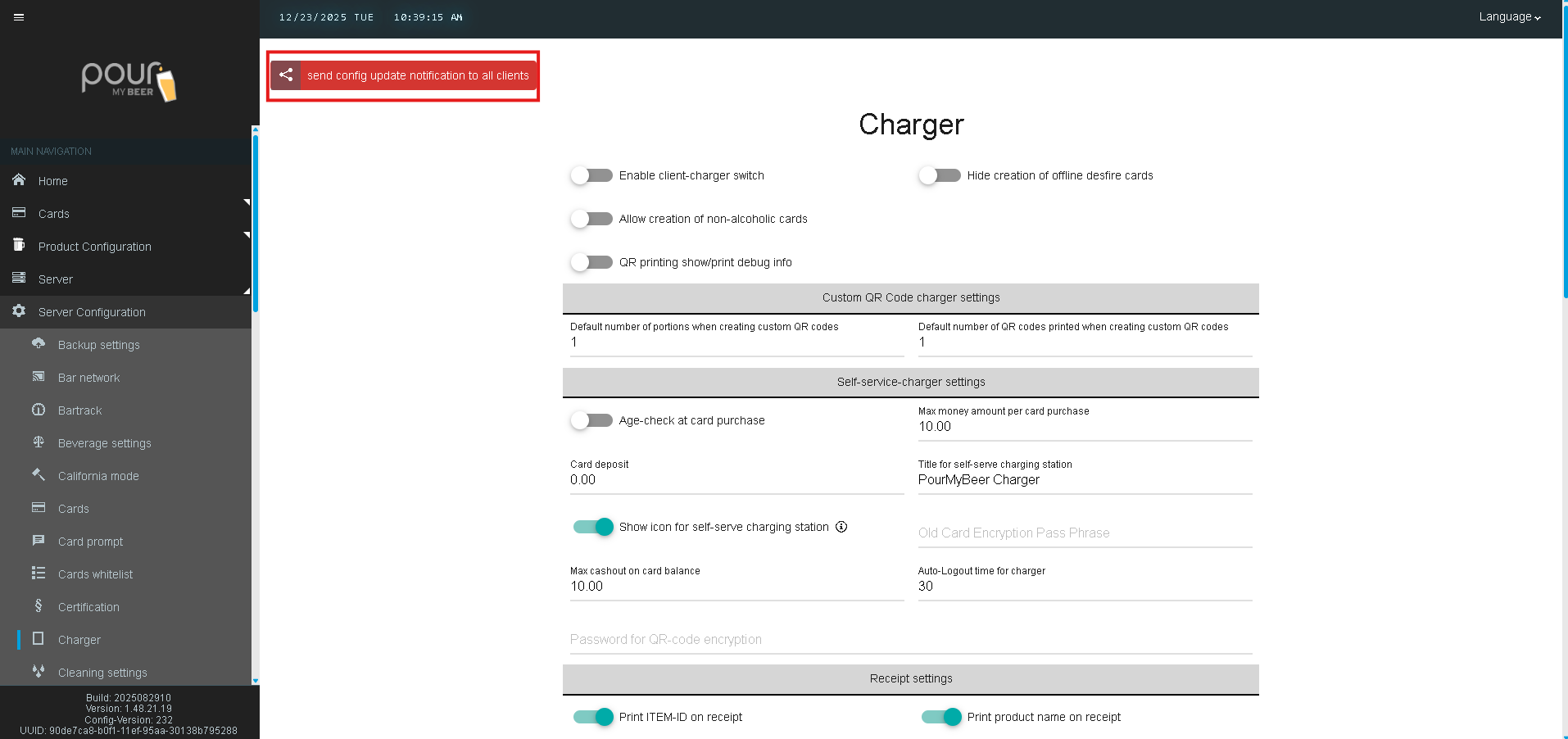Click the California mode gavel icon

tap(39, 475)
